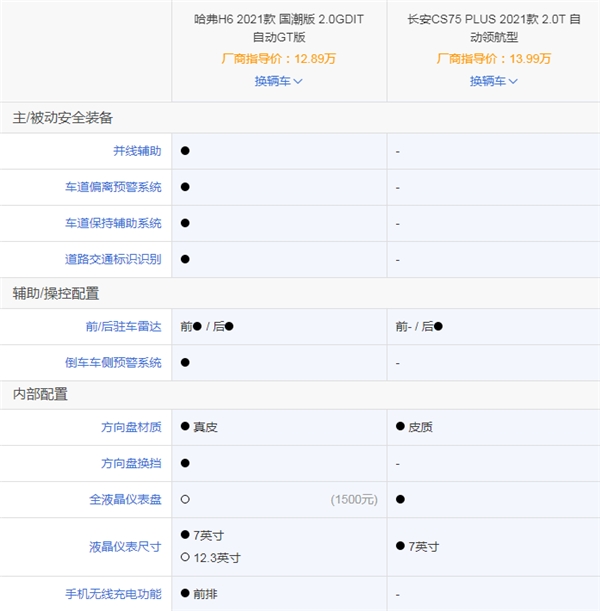Screen dimensions: 600x611
Task: Open 换辆车 dropdown for 长安CS75 PLUS
Action: pyautogui.click(x=494, y=81)
